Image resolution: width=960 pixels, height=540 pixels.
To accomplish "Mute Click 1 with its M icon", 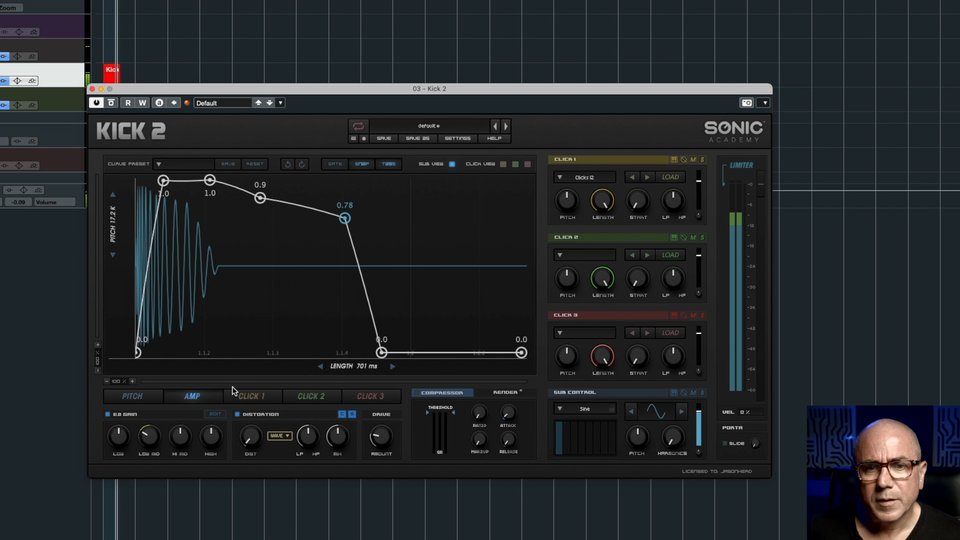I will coord(693,160).
